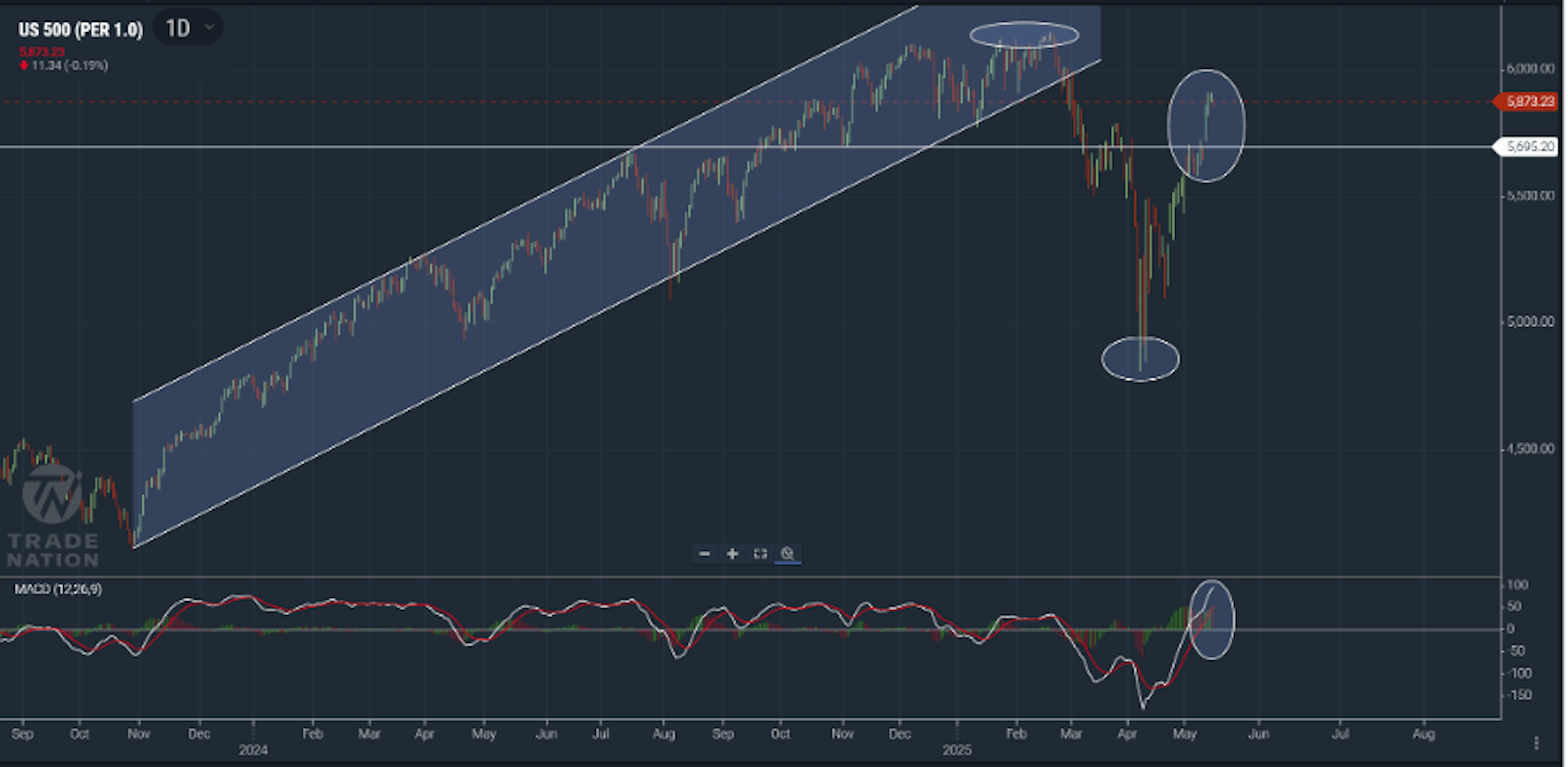Click the 5,000.00 price axis label
This screenshot has height=767, width=1568.
(1530, 321)
